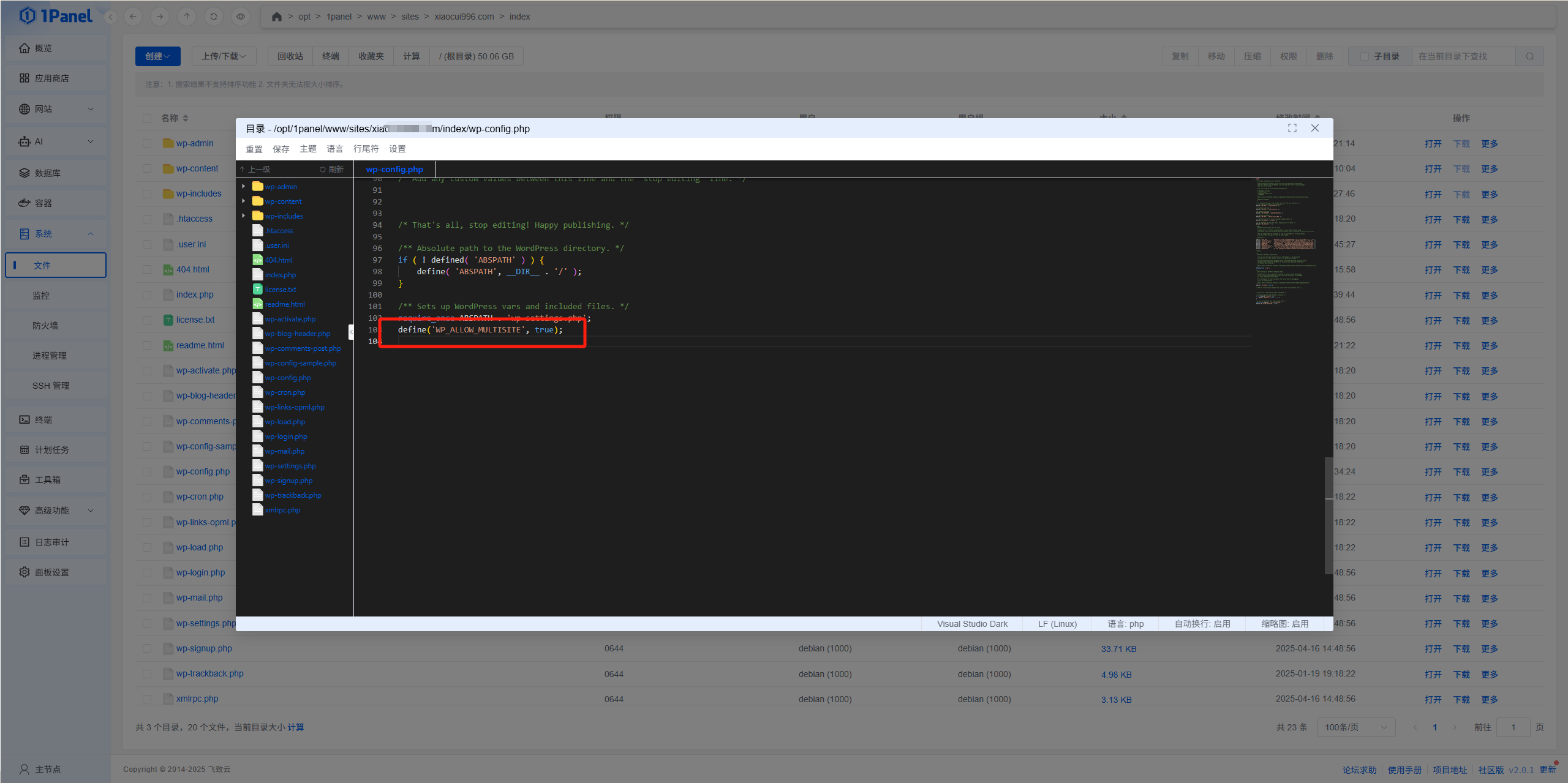
Task: Open the 容器 container sidebar item
Action: [43, 203]
